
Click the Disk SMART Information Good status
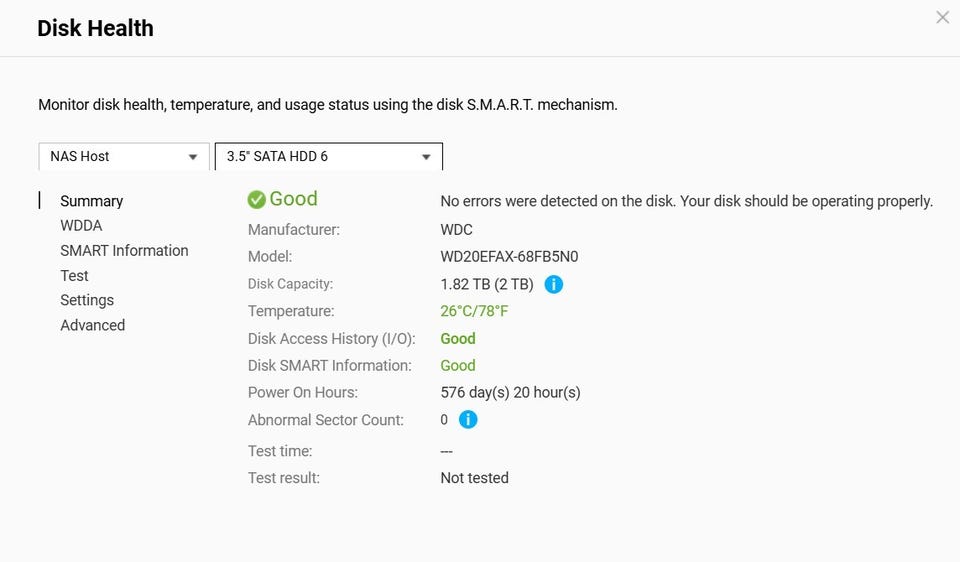pos(458,365)
